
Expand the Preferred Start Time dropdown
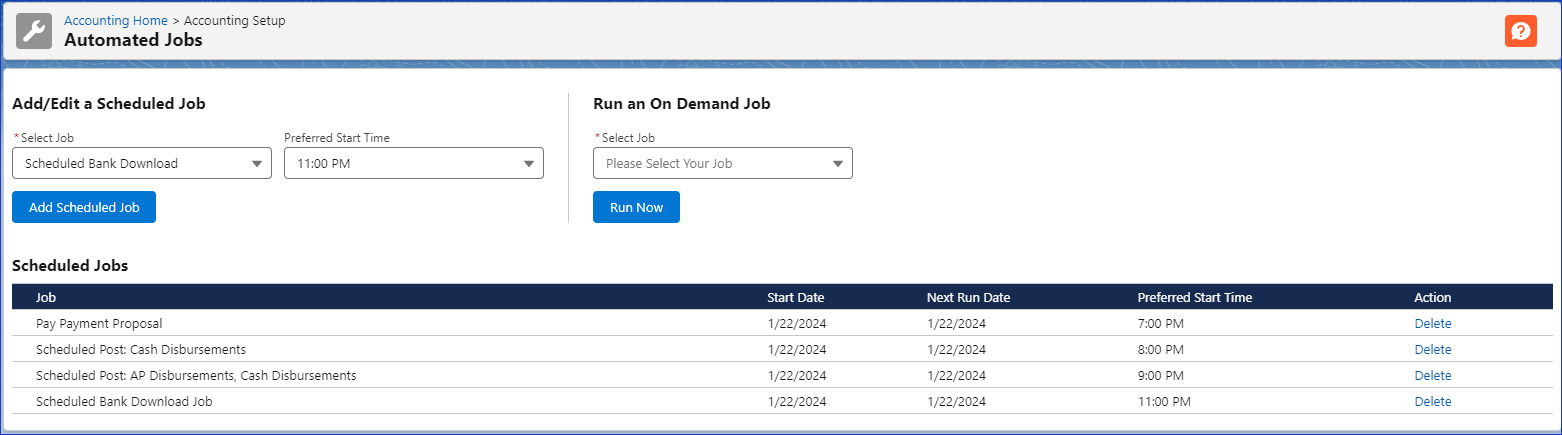tap(413, 164)
